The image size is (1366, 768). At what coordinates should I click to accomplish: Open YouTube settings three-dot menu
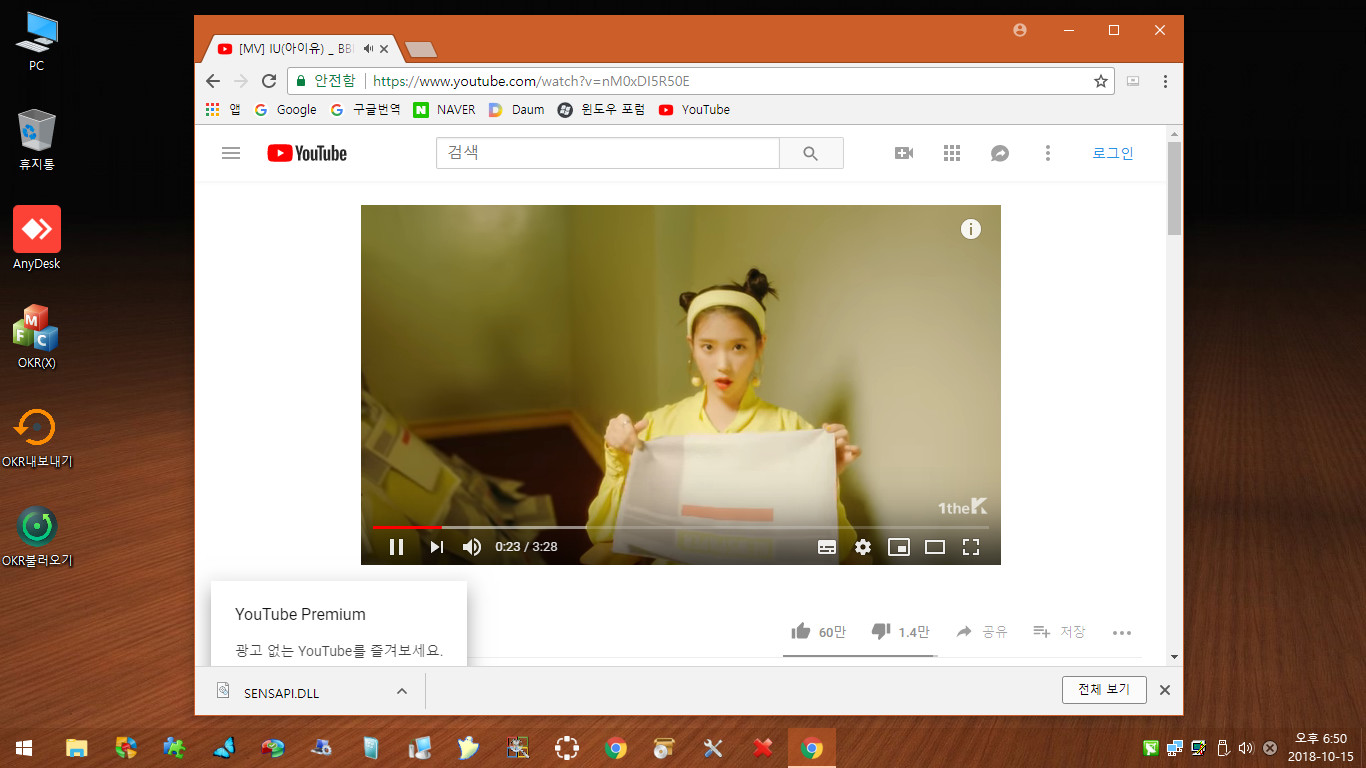pyautogui.click(x=1048, y=153)
